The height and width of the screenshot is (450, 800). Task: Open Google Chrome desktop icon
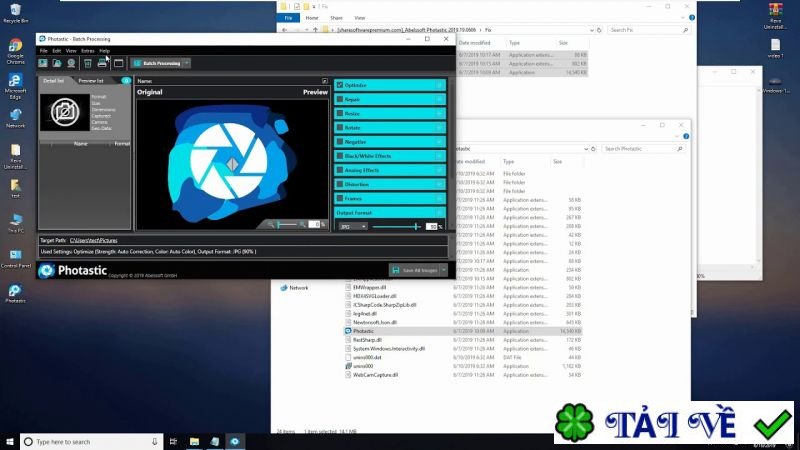point(15,51)
